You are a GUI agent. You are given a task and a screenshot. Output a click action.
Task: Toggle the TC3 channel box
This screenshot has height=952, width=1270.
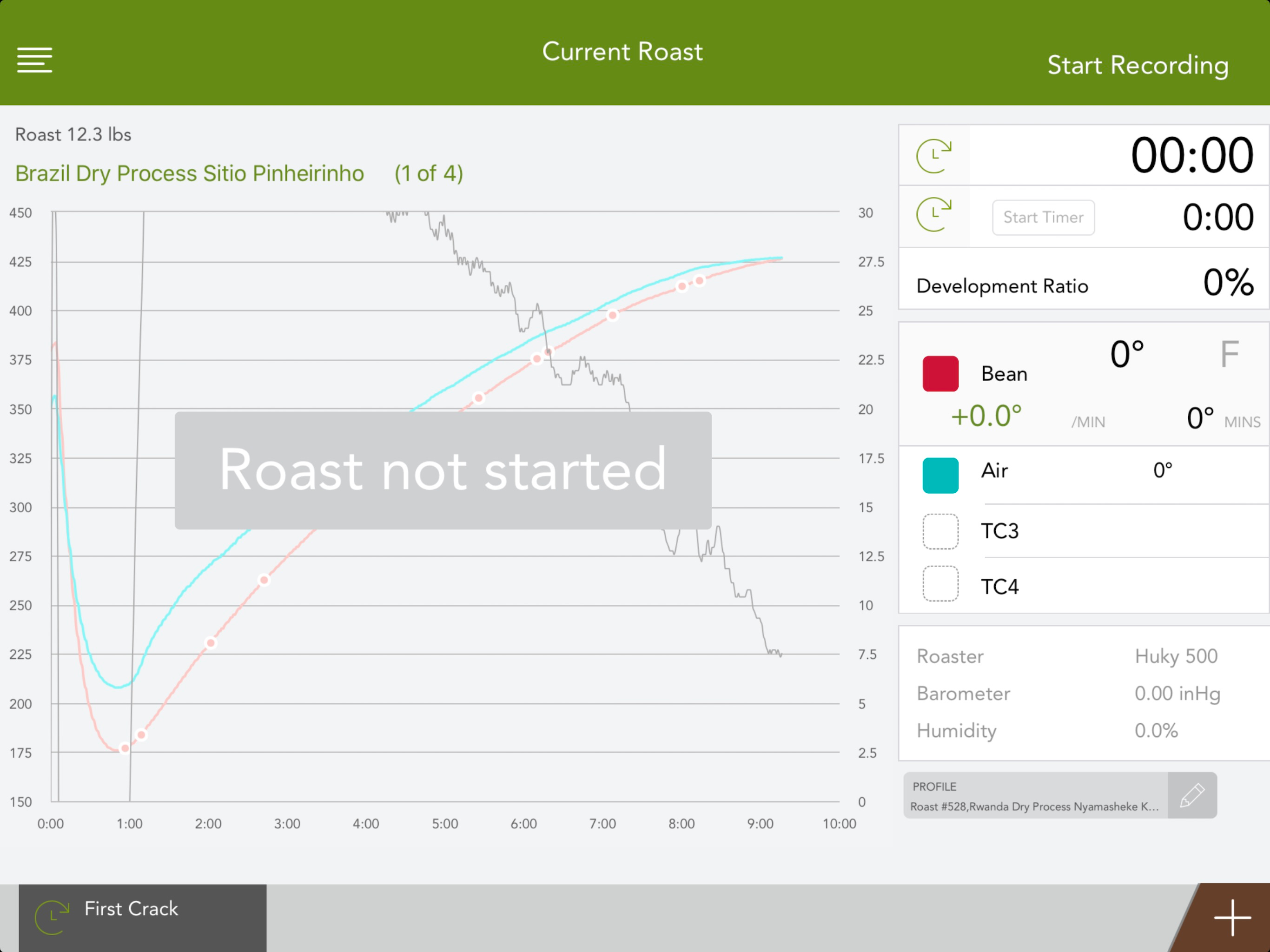coord(940,532)
